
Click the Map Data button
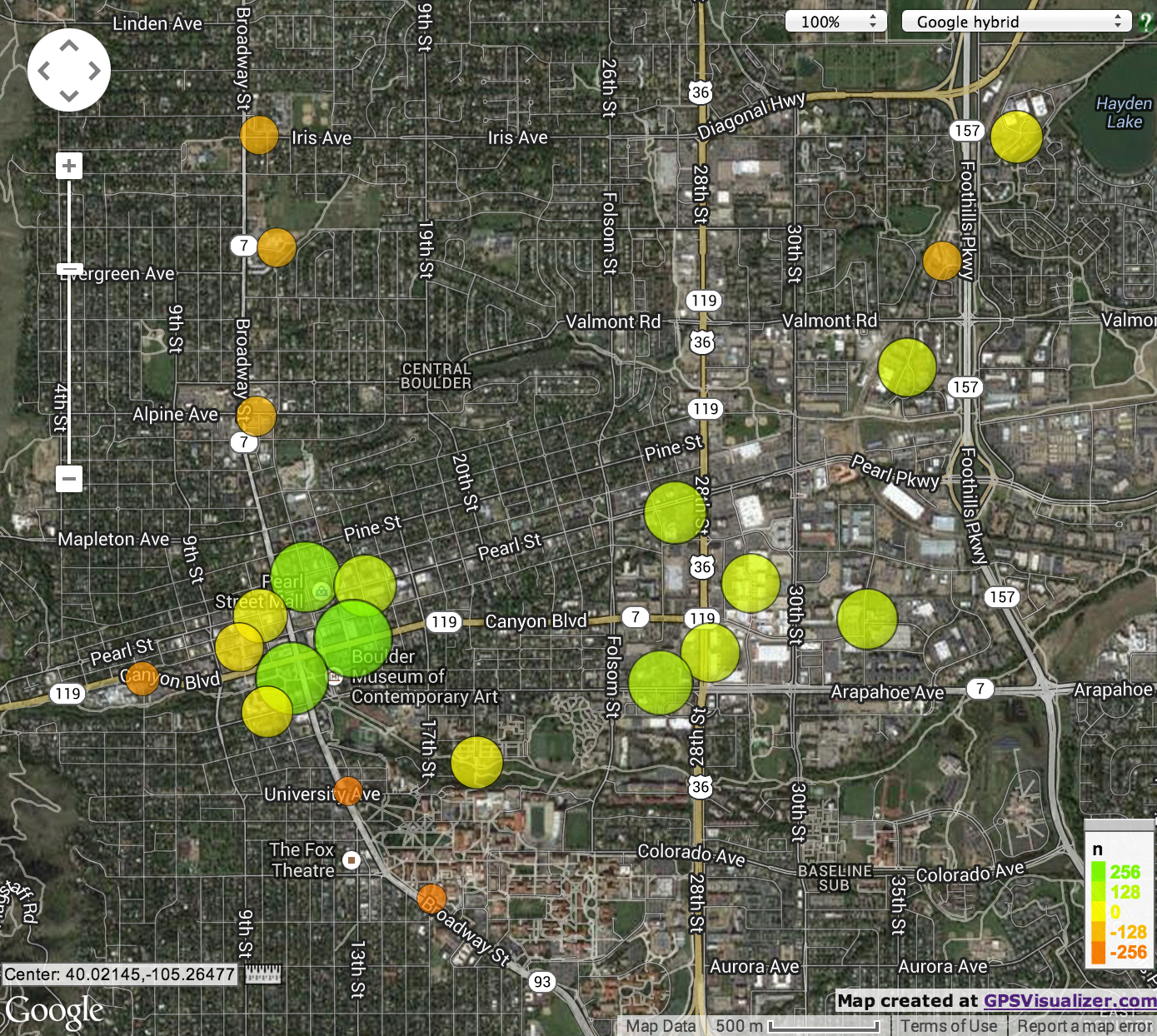point(661,1026)
